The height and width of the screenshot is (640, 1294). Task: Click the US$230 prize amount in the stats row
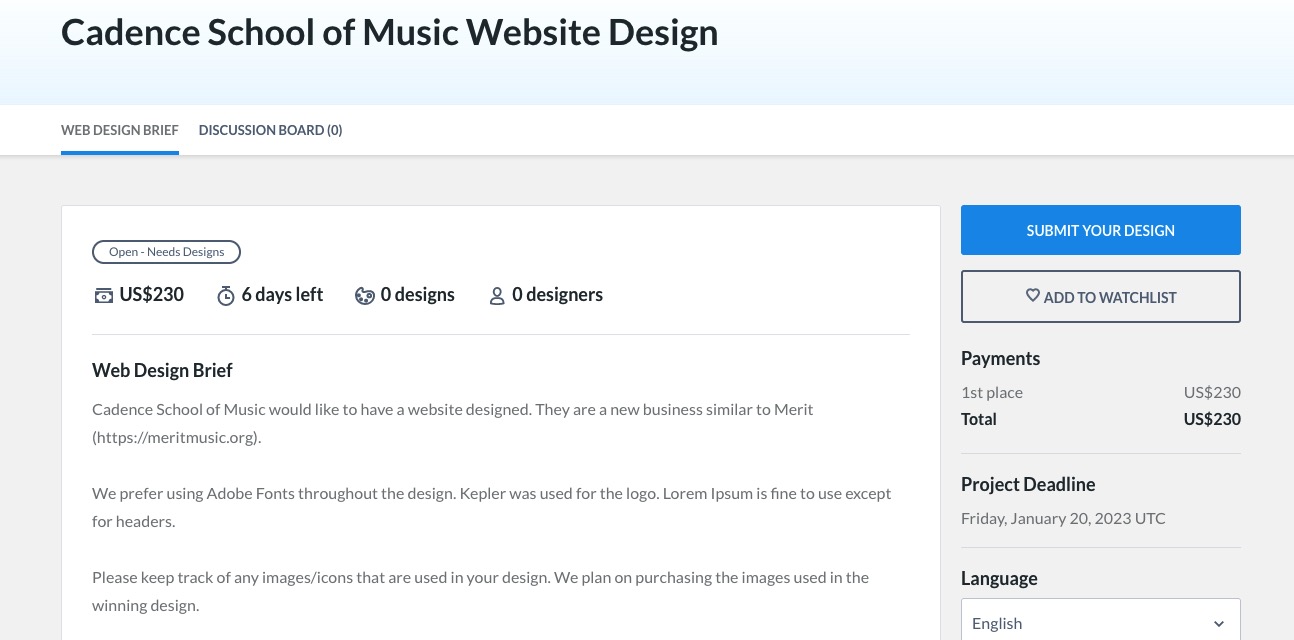click(152, 295)
